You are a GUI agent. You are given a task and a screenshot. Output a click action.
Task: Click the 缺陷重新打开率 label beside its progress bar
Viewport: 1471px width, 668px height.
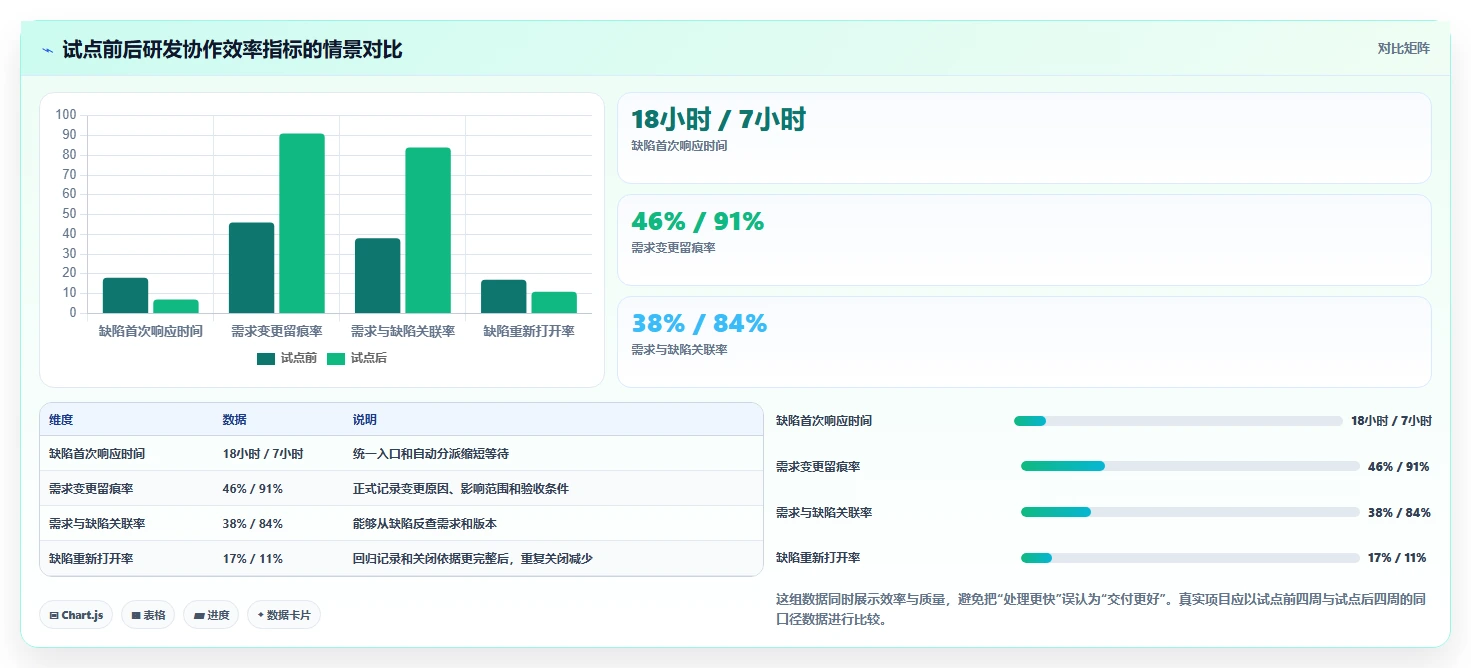818,558
